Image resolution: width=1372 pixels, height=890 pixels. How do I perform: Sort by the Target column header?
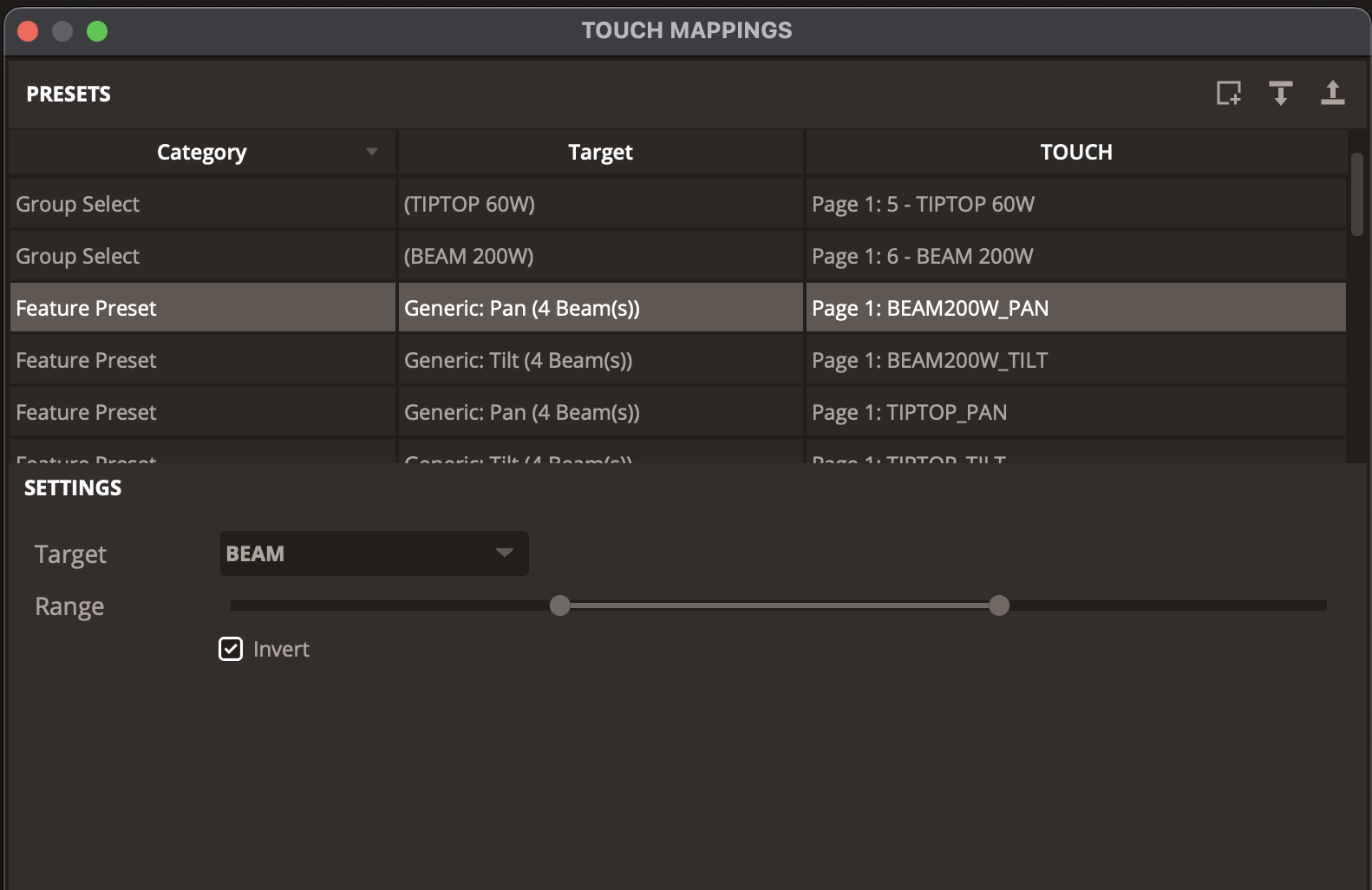(600, 152)
